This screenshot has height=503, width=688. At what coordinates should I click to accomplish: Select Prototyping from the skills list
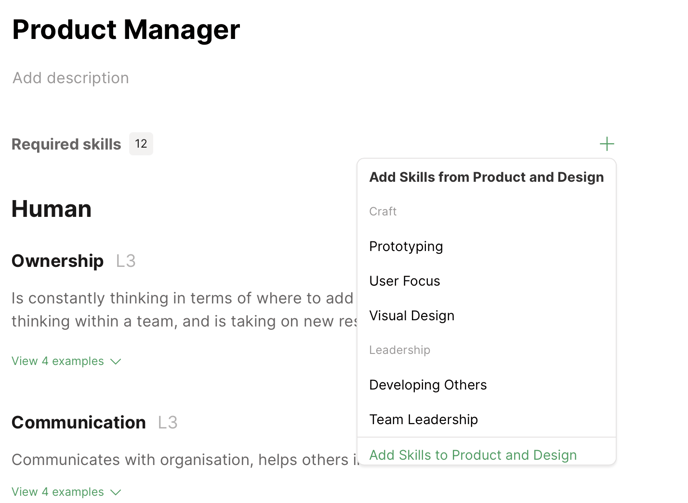pyautogui.click(x=406, y=246)
